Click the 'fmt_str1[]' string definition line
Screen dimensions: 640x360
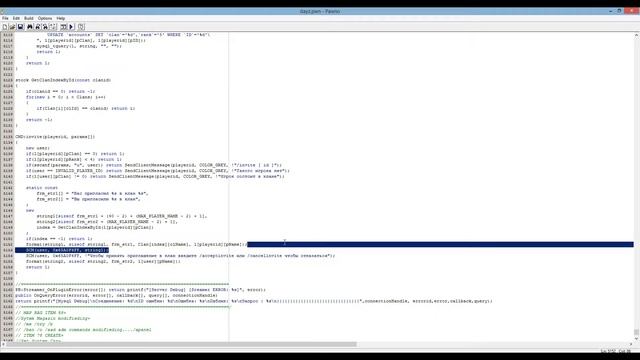93,193
